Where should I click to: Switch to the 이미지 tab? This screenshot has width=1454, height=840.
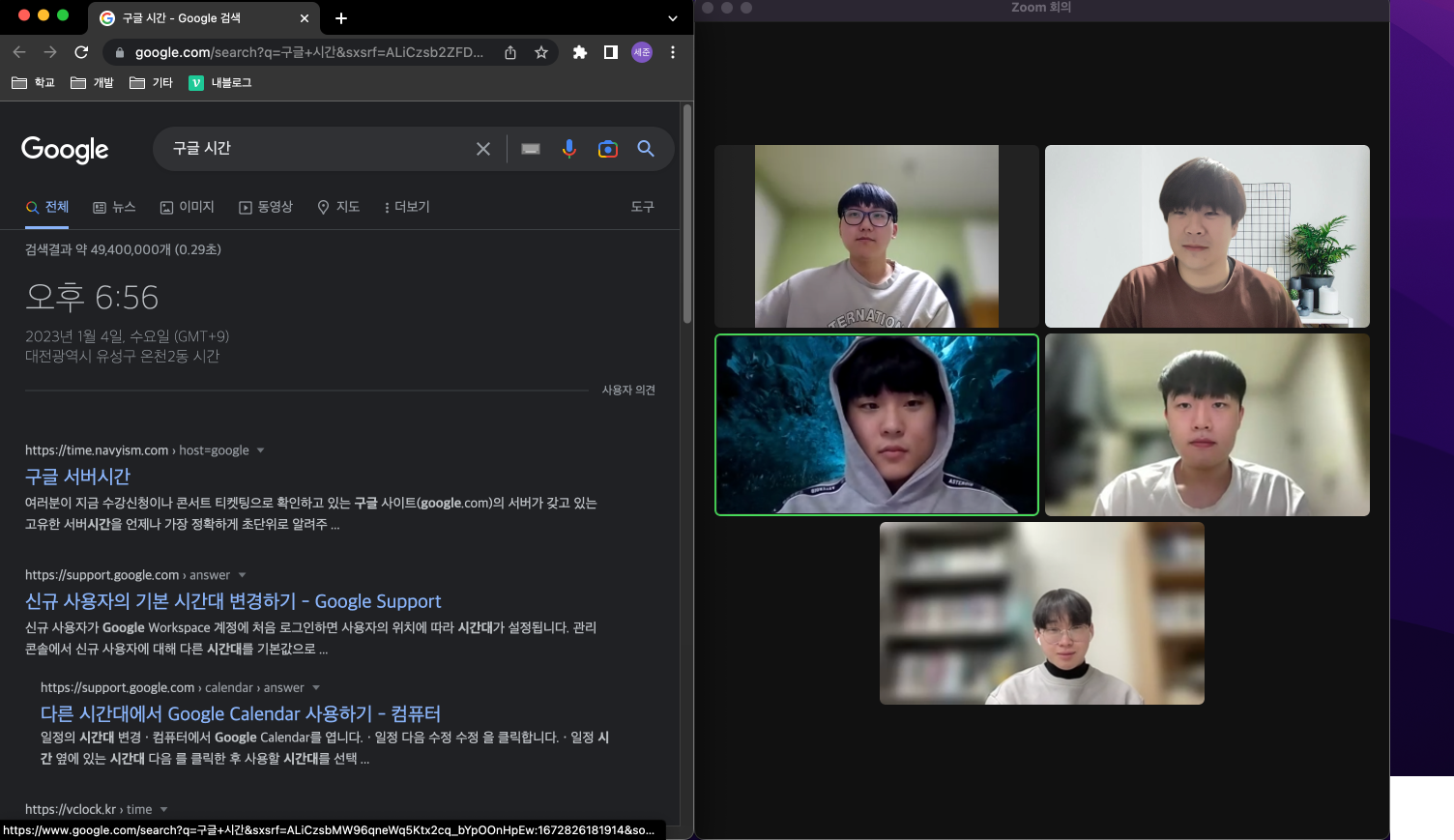tap(188, 207)
